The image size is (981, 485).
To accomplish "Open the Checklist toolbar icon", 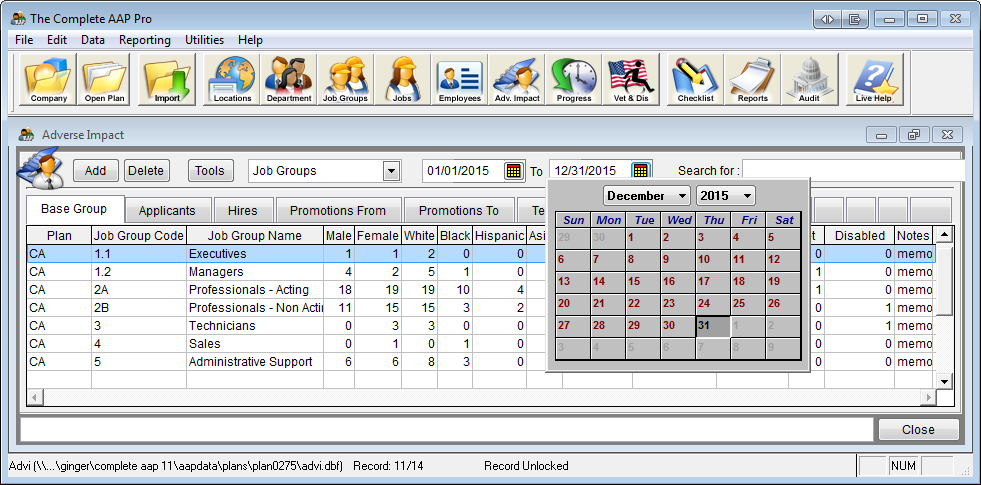I will point(696,79).
